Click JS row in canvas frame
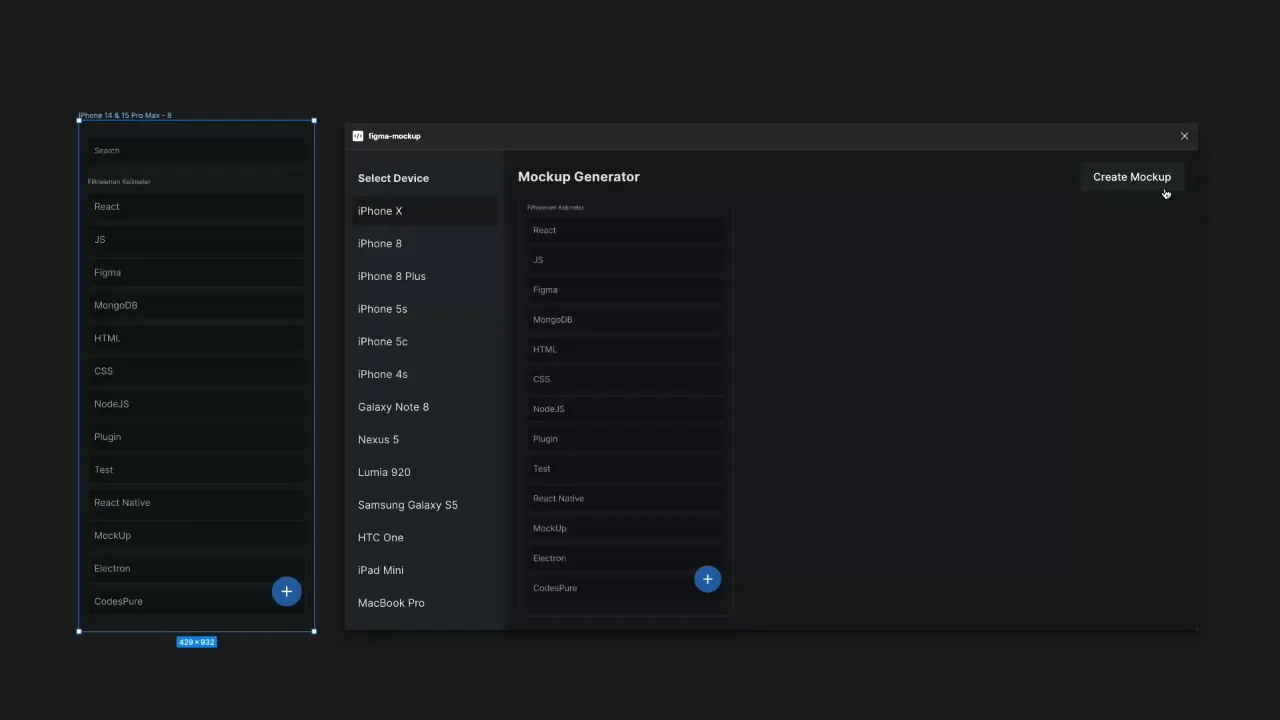The width and height of the screenshot is (1280, 720). pyautogui.click(x=196, y=240)
